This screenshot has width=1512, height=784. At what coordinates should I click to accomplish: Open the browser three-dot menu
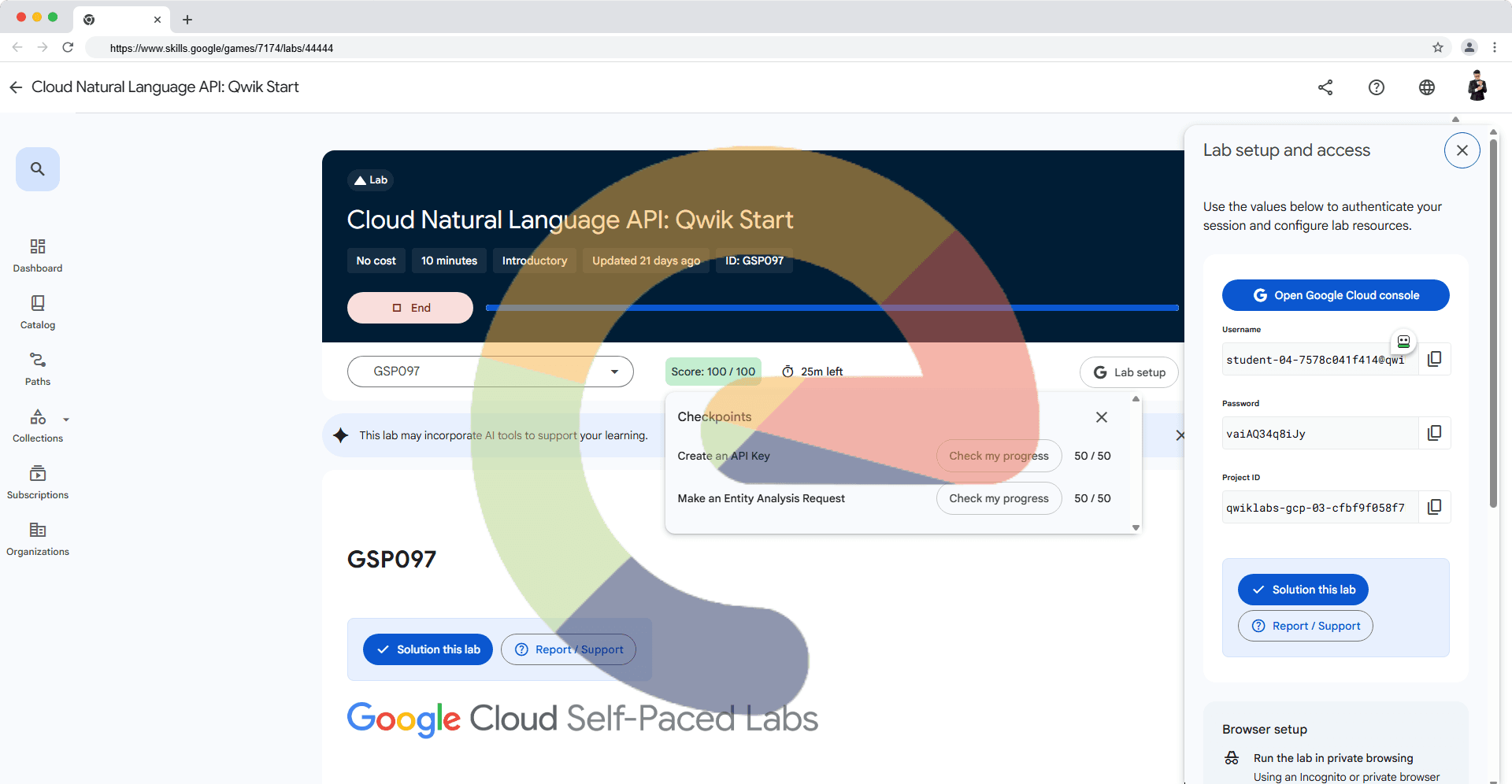(1495, 47)
